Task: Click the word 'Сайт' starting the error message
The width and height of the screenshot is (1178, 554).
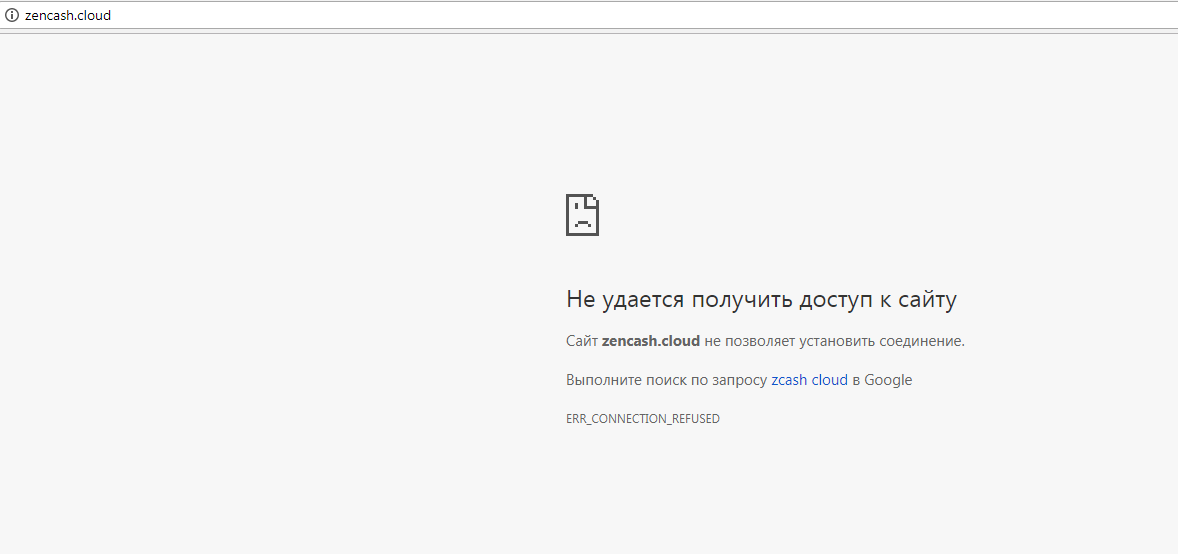Action: (581, 341)
